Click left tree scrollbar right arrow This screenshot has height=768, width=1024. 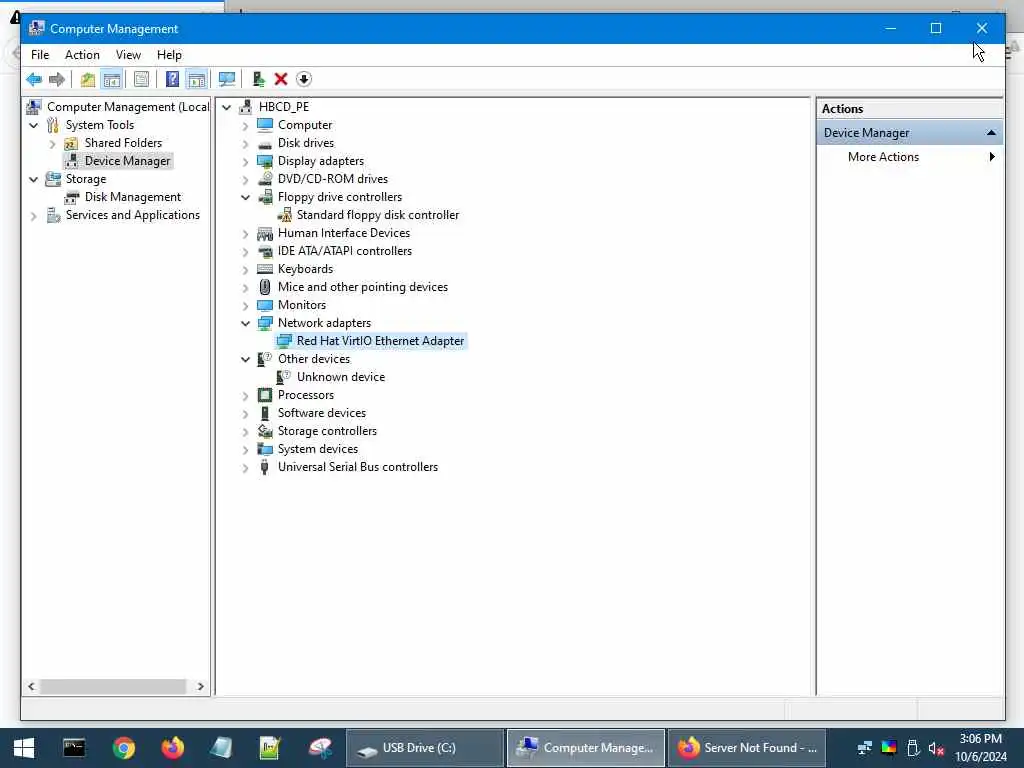click(x=200, y=686)
